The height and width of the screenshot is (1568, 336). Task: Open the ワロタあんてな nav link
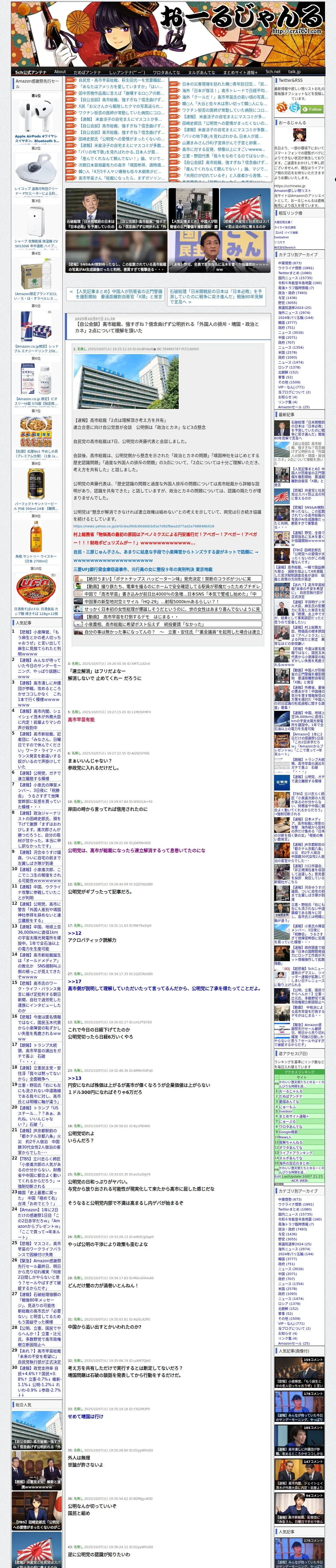(x=166, y=72)
